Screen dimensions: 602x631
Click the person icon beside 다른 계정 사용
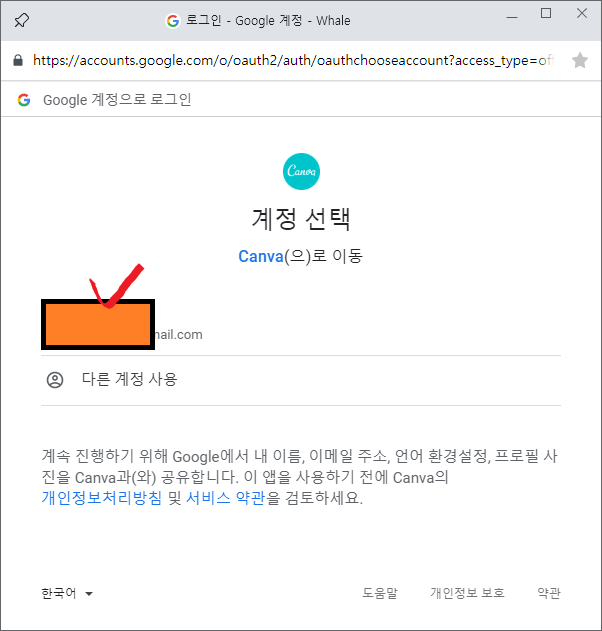point(55,380)
